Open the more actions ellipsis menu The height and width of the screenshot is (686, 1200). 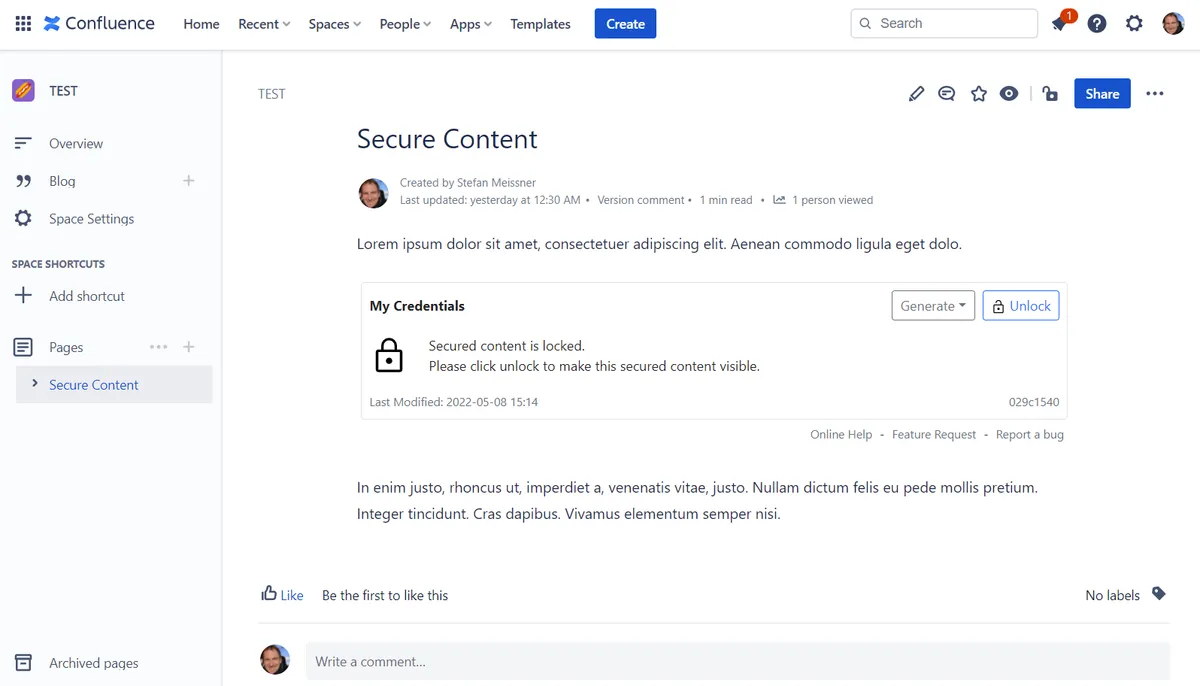1155,94
